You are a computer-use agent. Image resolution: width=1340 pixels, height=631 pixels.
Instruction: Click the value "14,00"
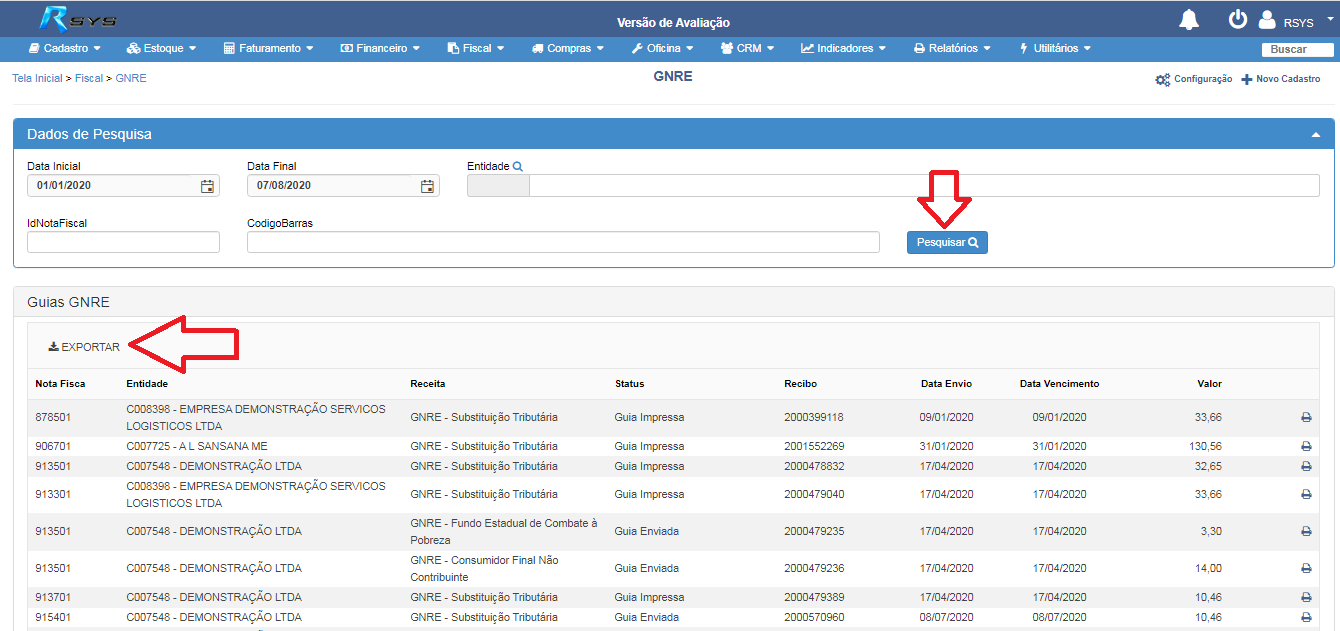point(1209,568)
